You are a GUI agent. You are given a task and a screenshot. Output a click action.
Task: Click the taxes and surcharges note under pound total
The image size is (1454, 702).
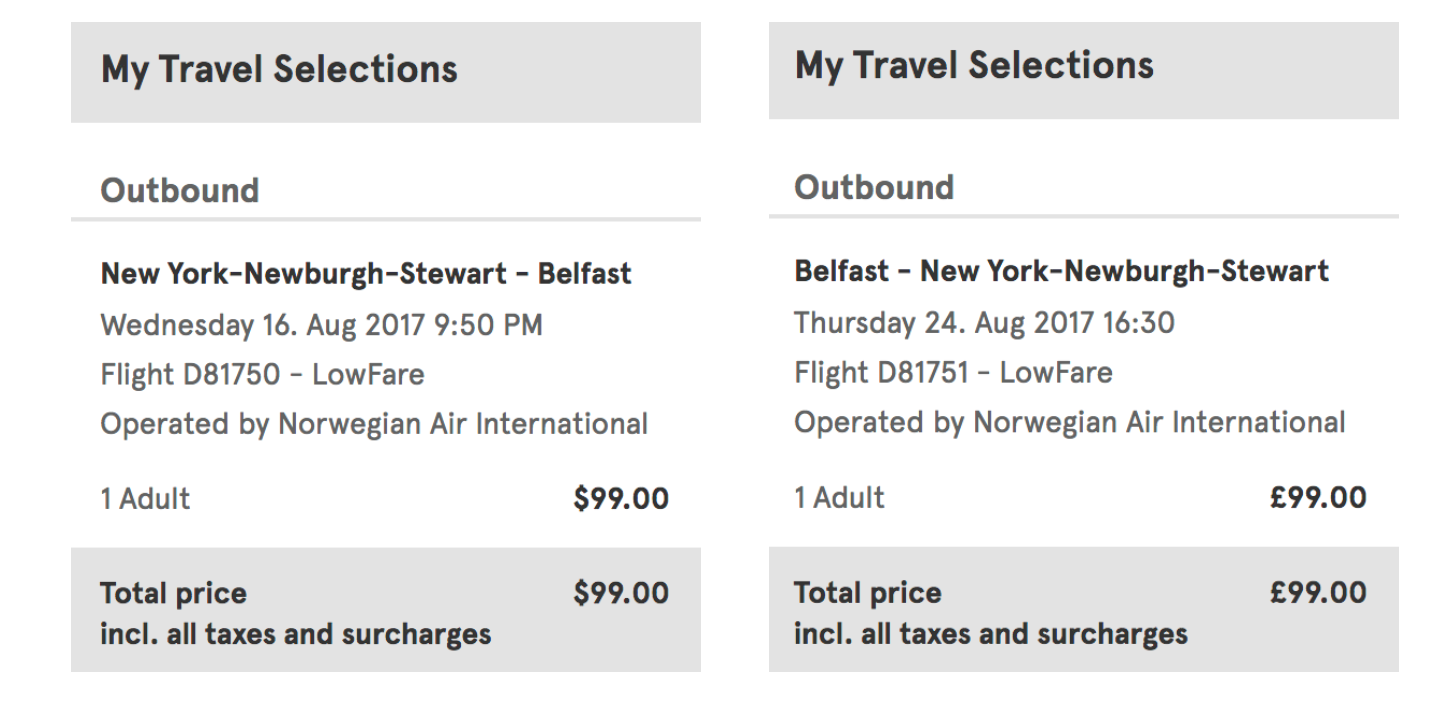[990, 633]
